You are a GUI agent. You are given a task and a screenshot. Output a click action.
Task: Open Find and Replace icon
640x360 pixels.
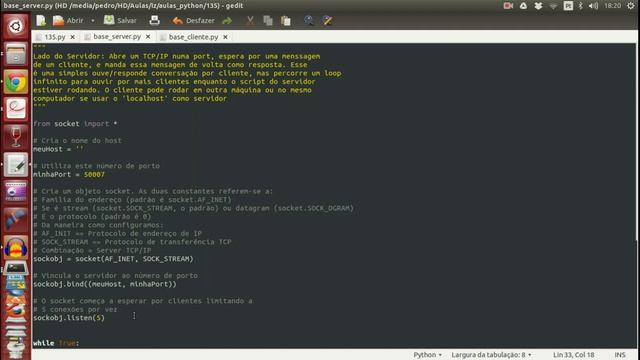tap(327, 20)
